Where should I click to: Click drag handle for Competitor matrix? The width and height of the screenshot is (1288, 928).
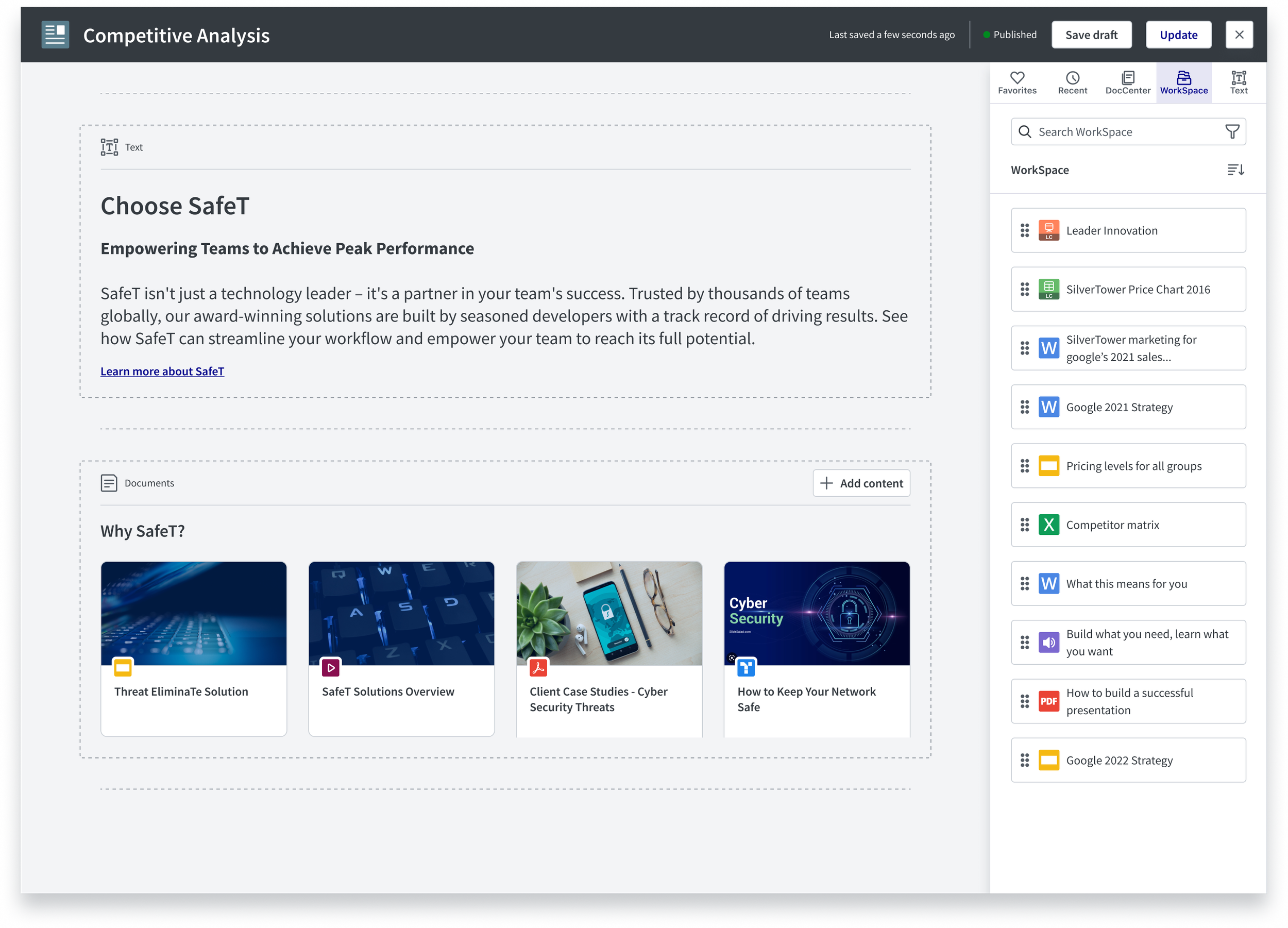[1025, 525]
